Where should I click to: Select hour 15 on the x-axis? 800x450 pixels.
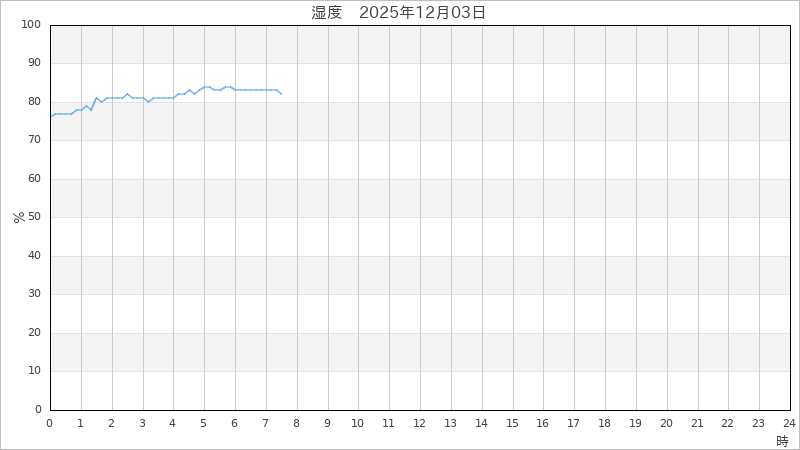point(512,423)
